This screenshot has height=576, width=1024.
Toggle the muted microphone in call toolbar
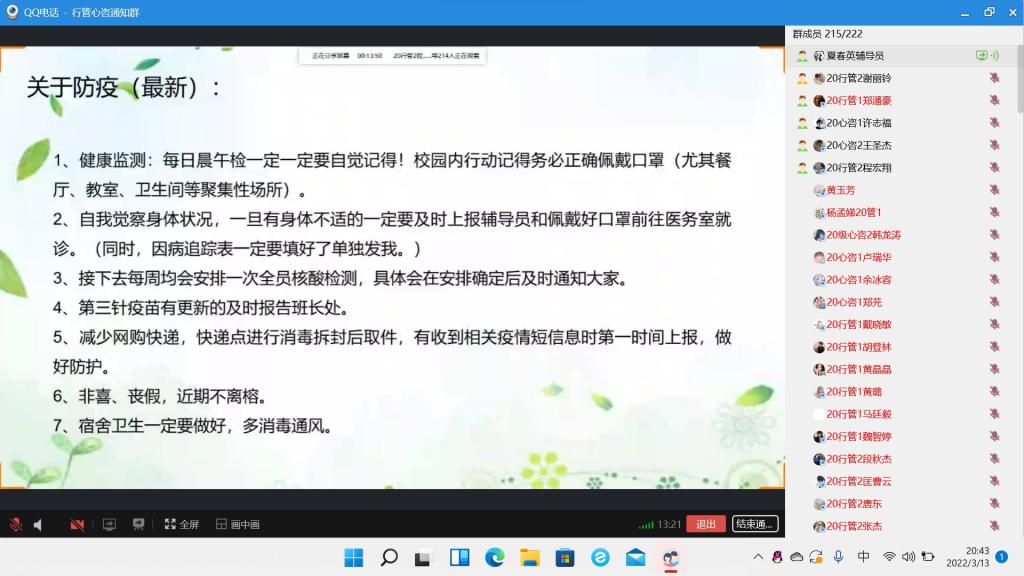click(16, 524)
